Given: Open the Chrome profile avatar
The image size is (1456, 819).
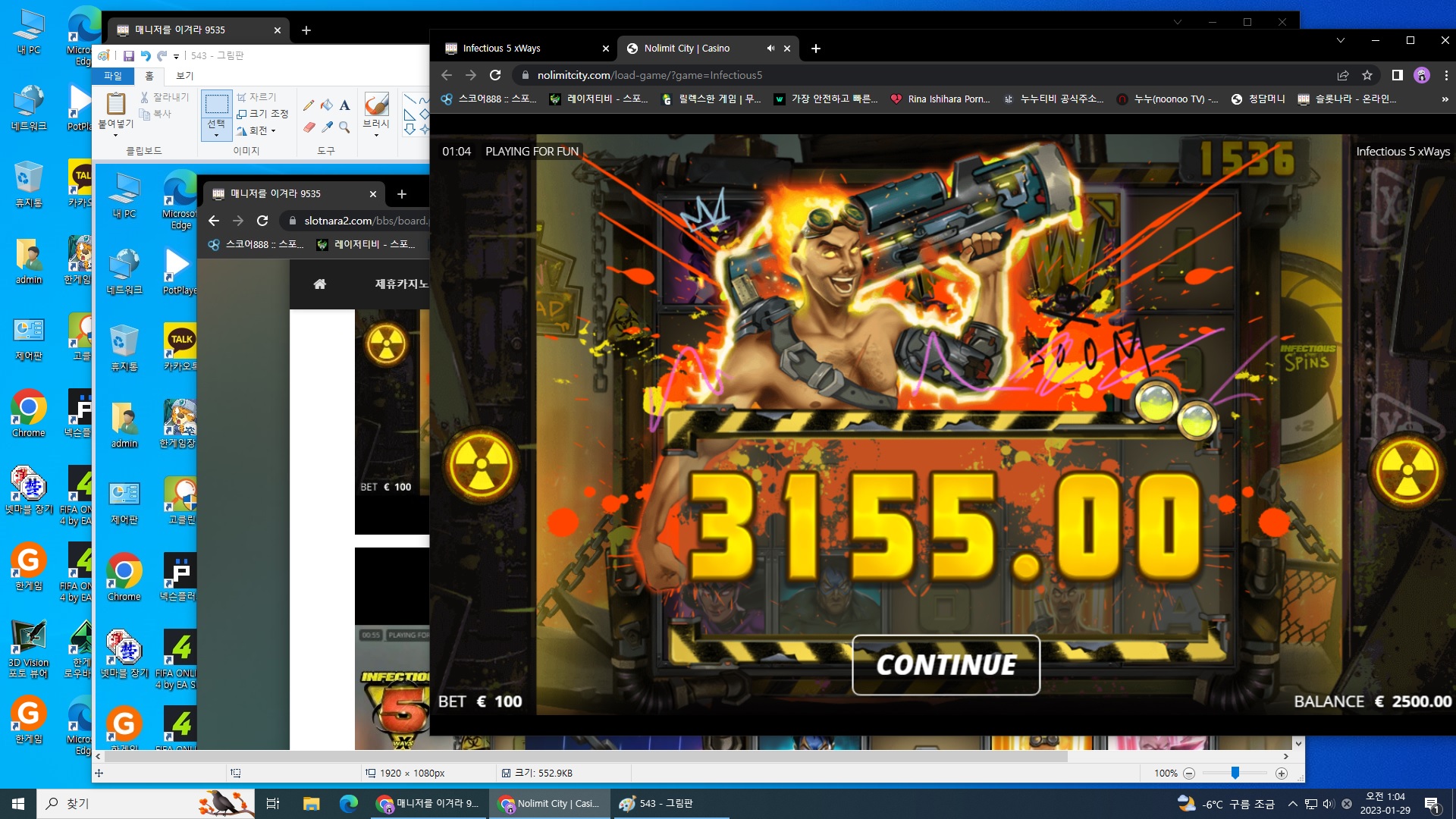Looking at the screenshot, I should coord(1422,75).
